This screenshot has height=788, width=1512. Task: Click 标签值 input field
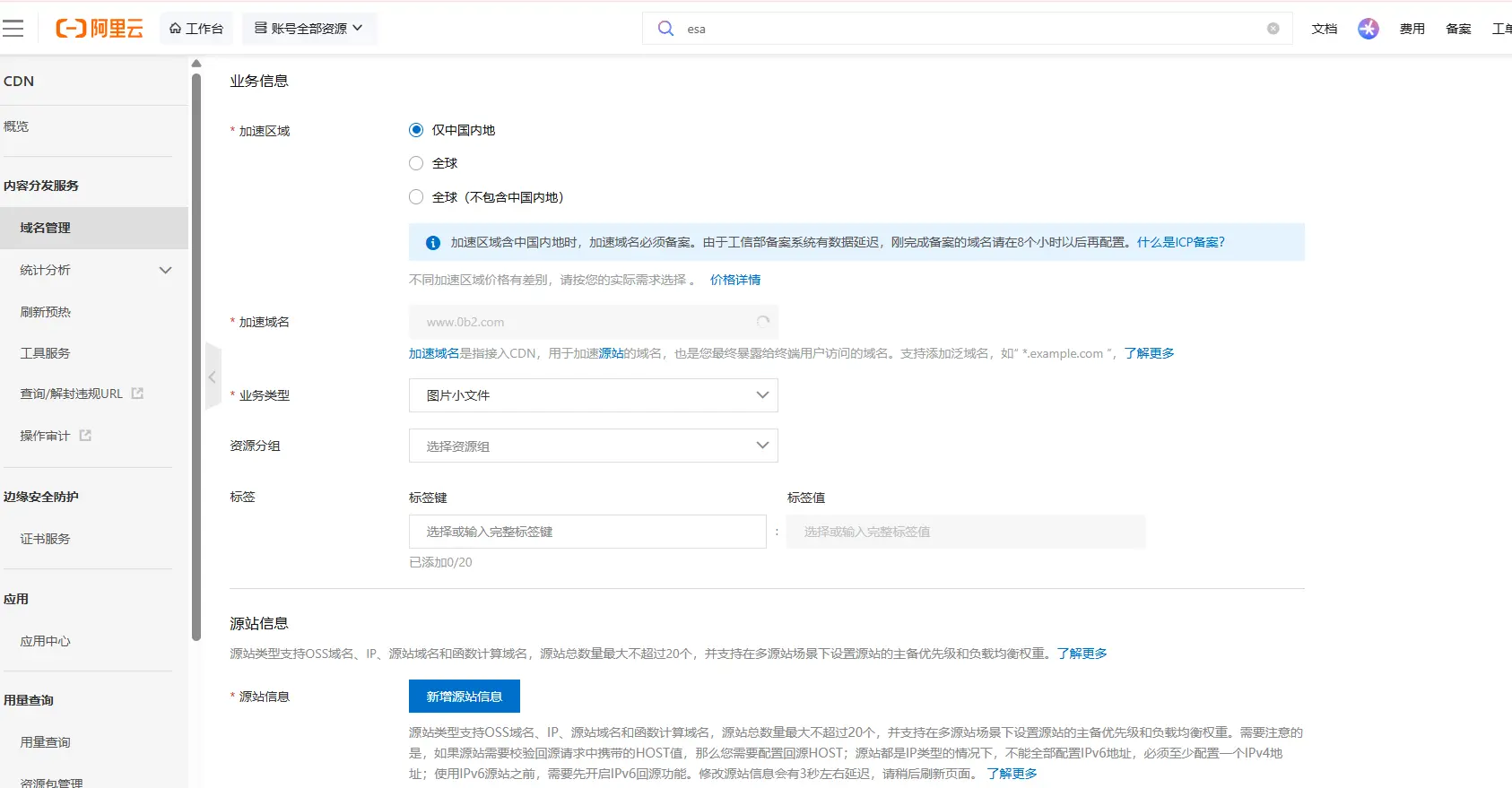coord(966,532)
